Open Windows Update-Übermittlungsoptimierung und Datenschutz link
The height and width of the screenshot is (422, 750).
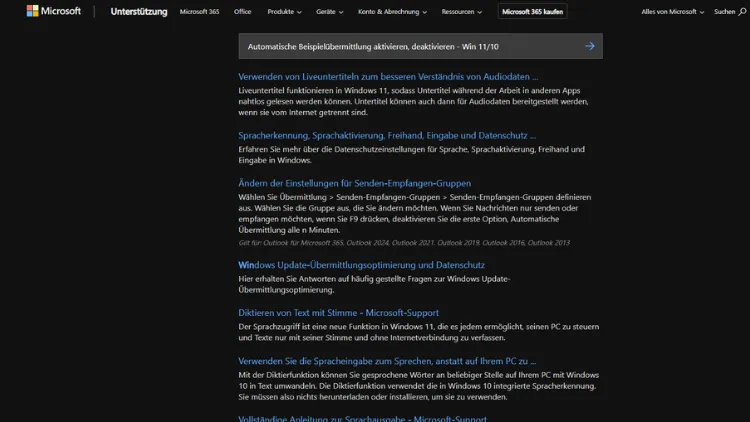coord(361,265)
